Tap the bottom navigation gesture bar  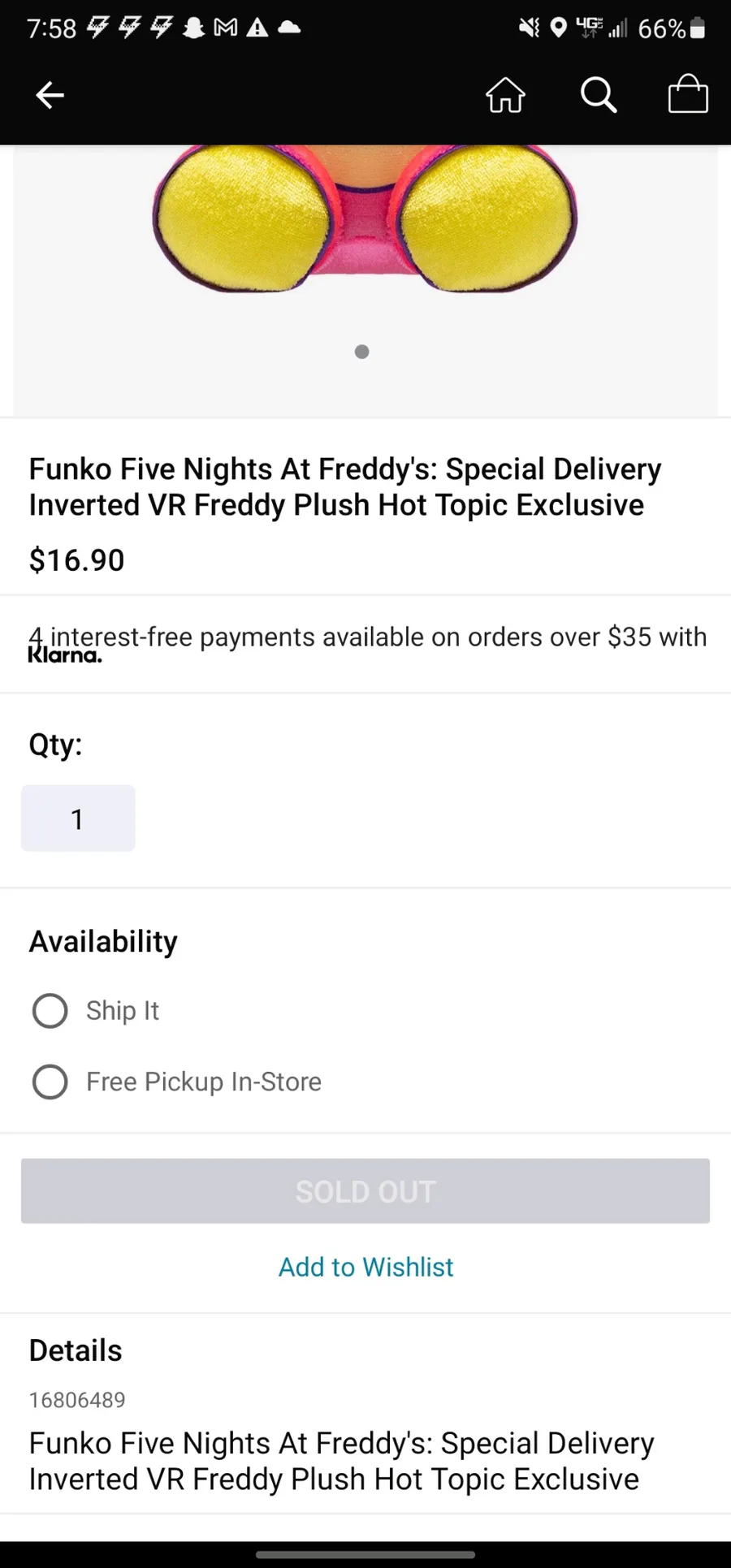[x=365, y=1555]
